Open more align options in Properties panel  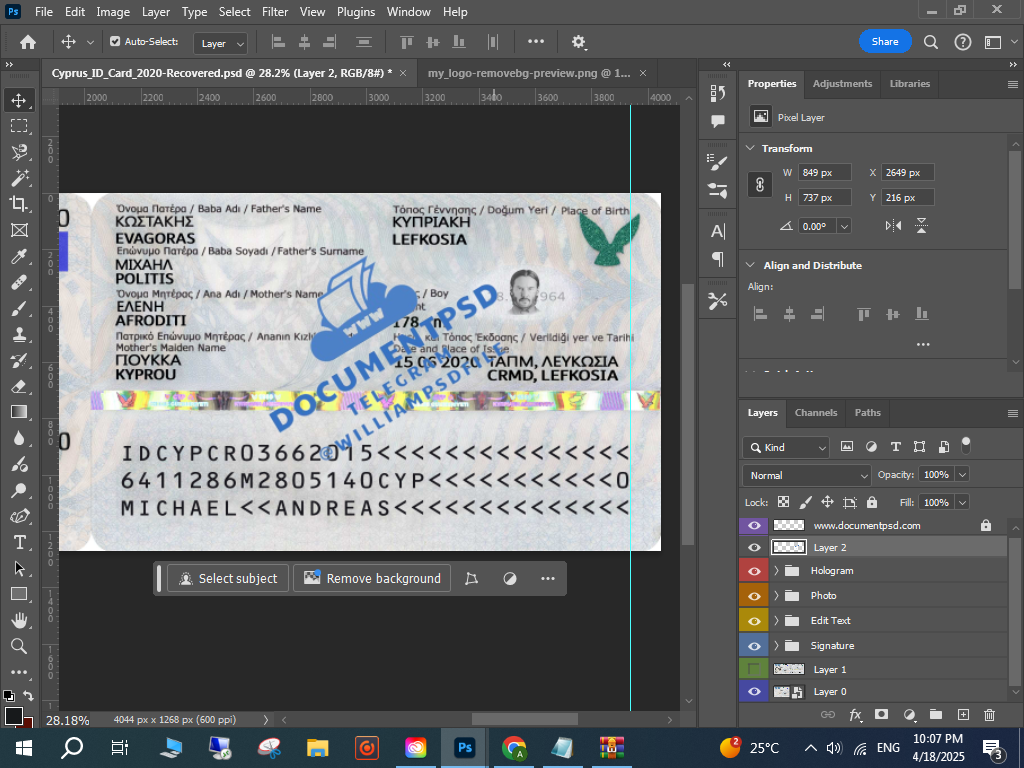coord(923,344)
